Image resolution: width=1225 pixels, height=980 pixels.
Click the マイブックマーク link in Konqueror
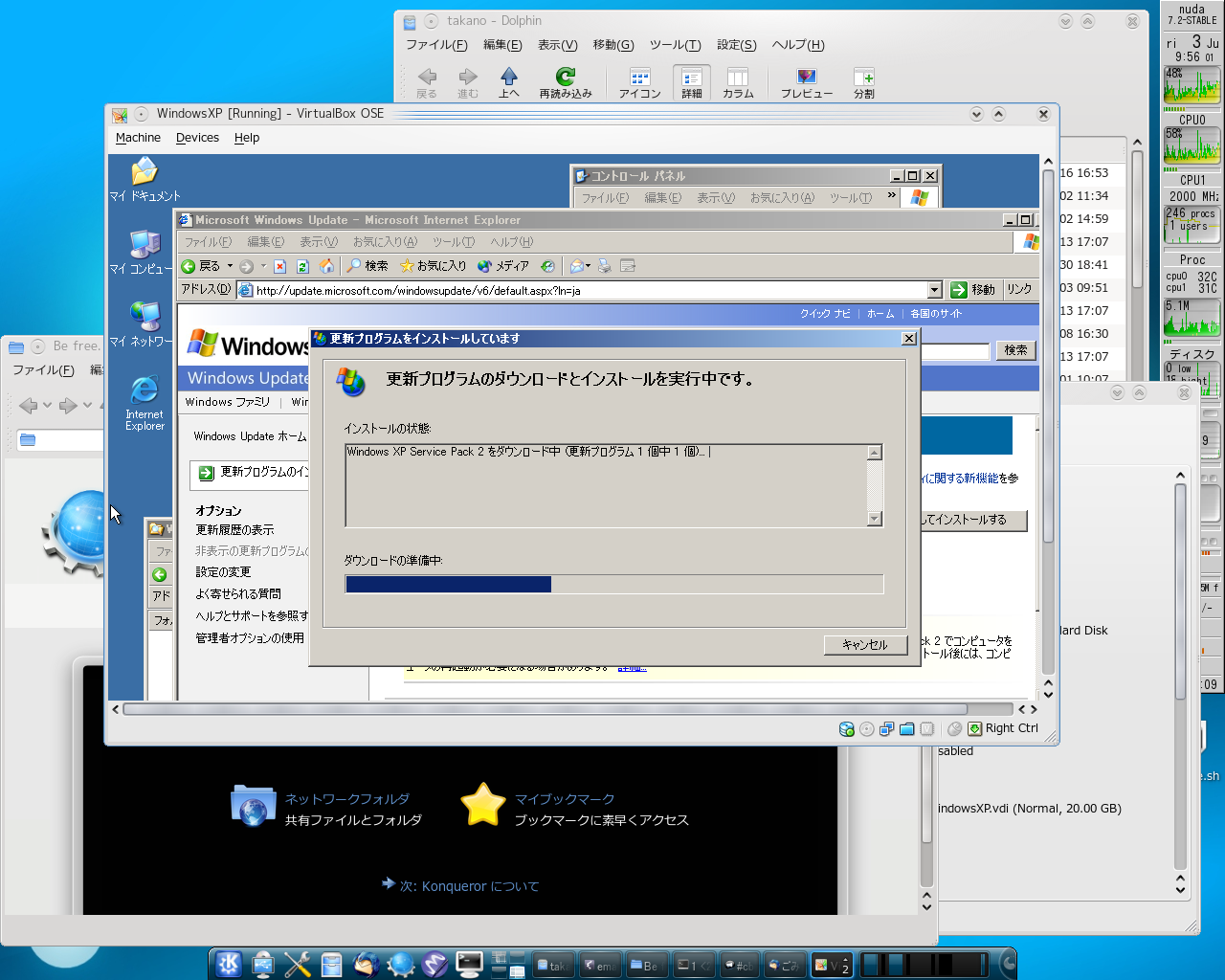coord(565,799)
